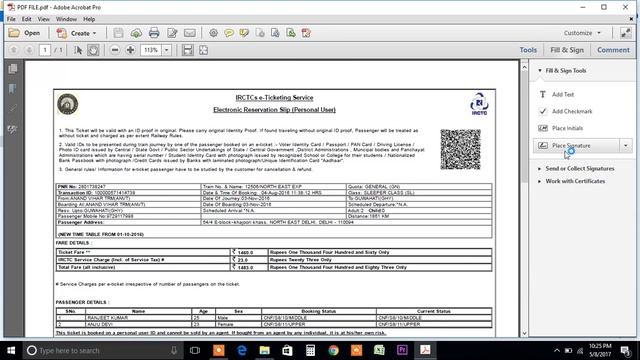Launch Microsoft Edge from the taskbar

tap(242, 350)
